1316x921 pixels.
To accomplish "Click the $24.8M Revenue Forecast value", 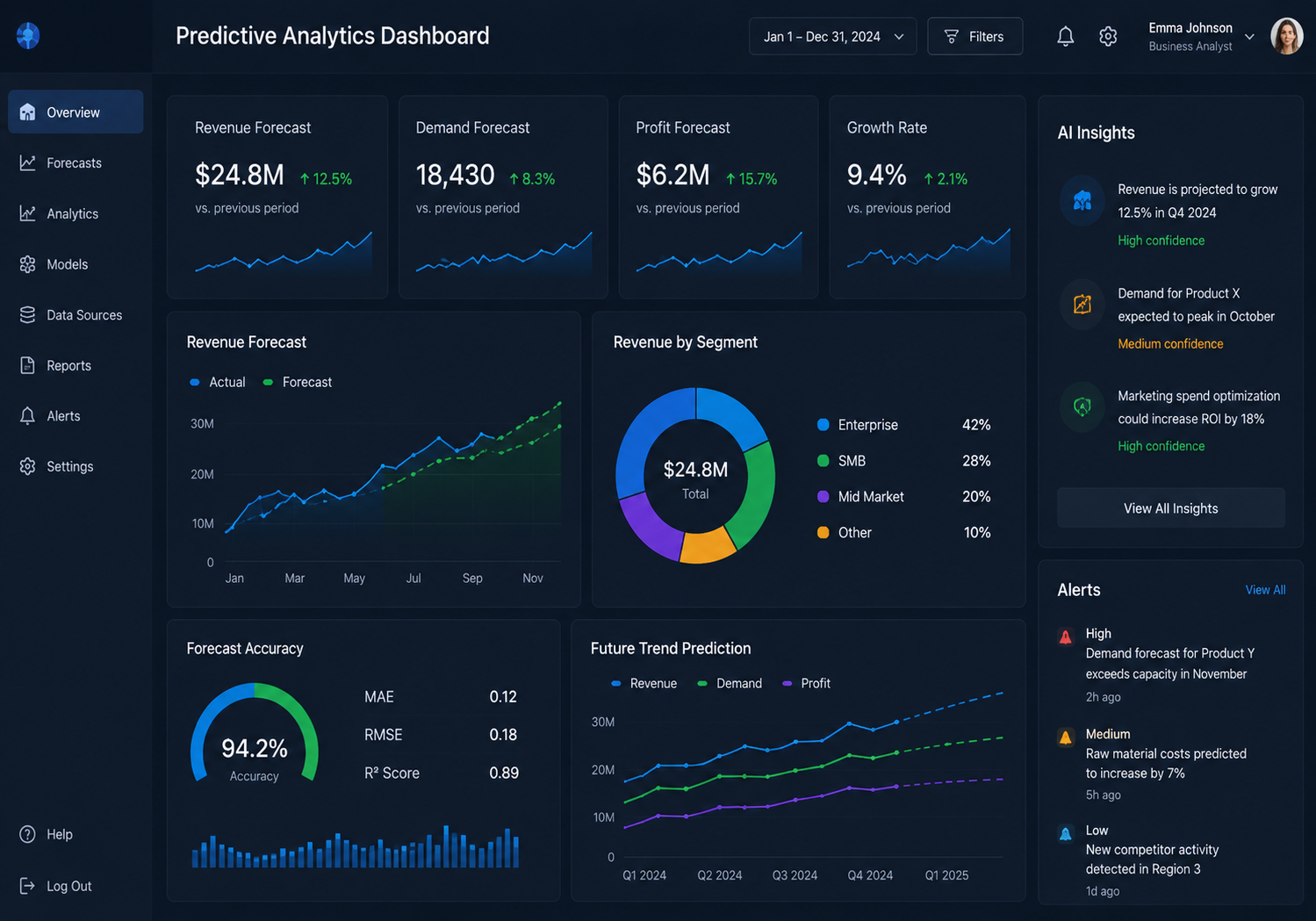I will pos(239,176).
